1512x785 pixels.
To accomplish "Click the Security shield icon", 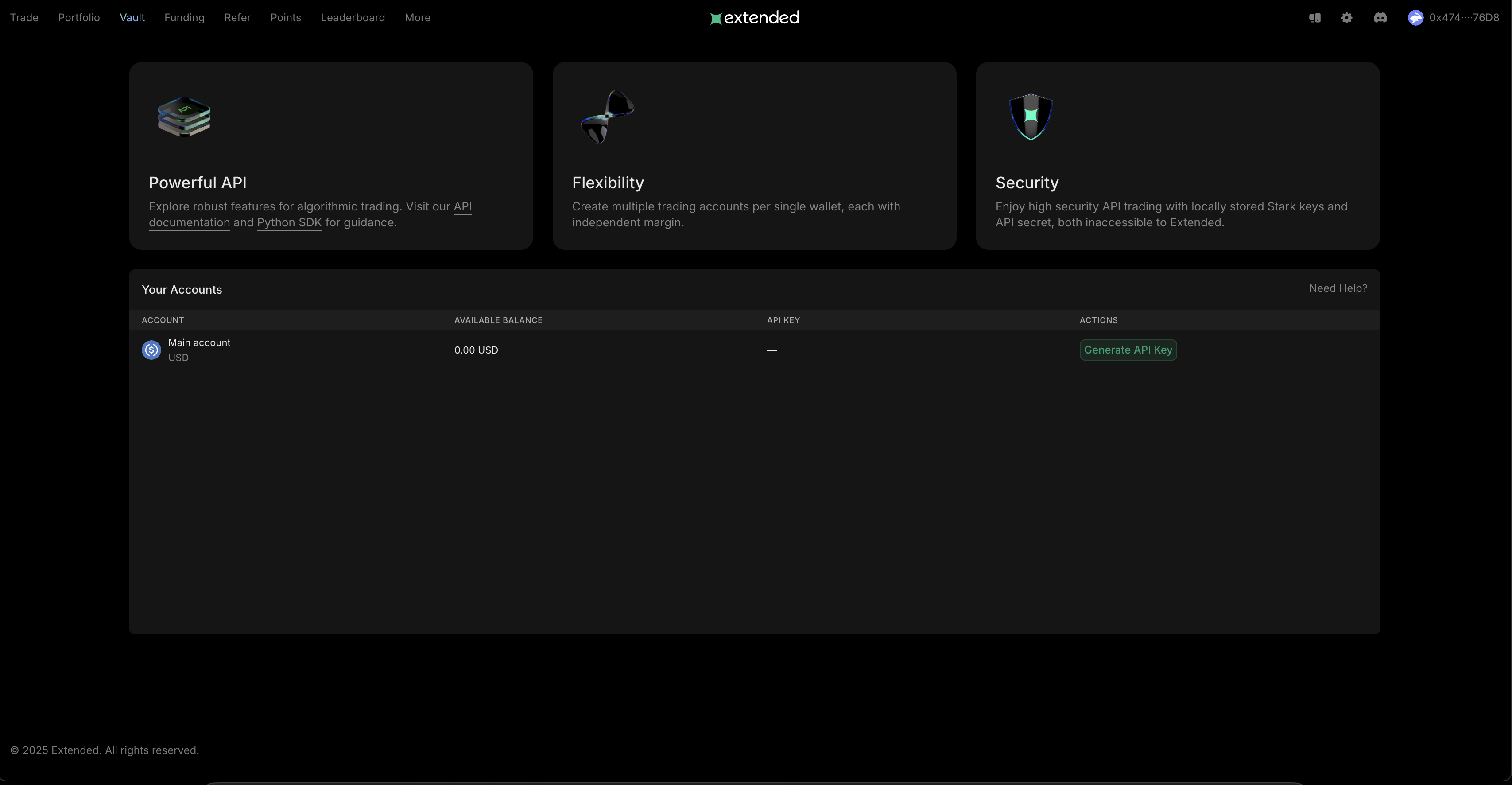I will (1031, 116).
